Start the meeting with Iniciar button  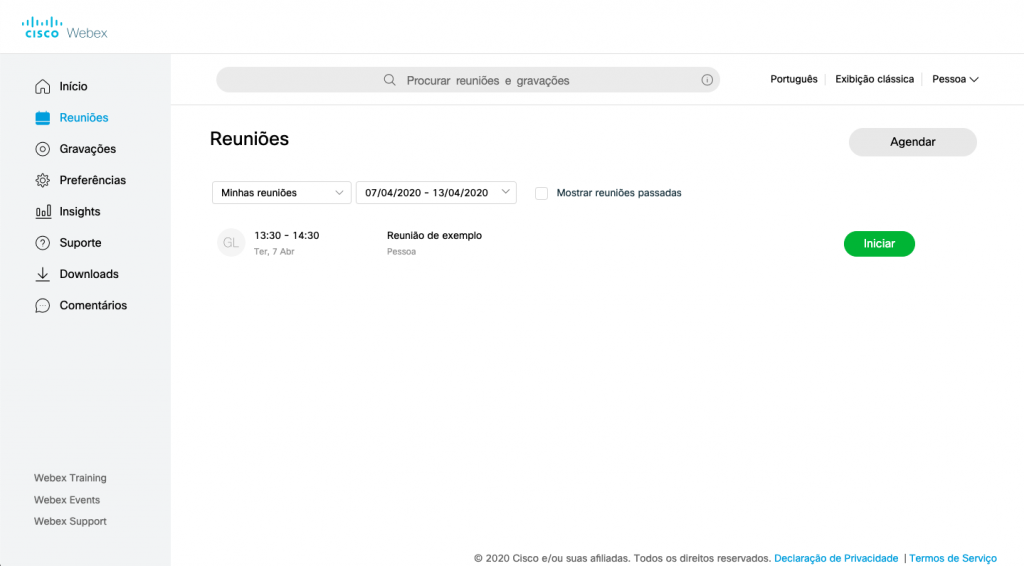(x=879, y=244)
